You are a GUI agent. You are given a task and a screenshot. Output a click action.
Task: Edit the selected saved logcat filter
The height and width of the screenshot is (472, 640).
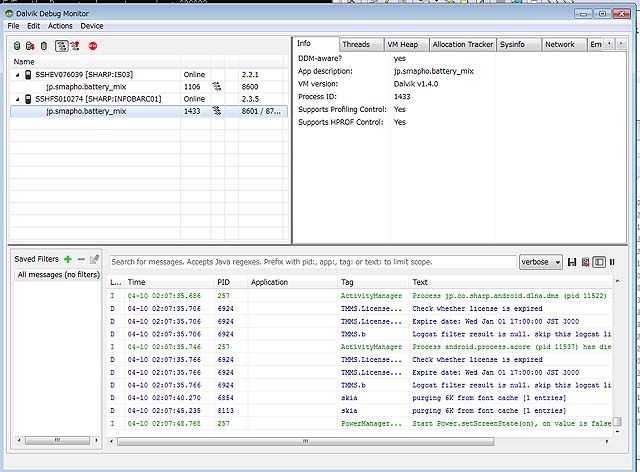click(94, 259)
